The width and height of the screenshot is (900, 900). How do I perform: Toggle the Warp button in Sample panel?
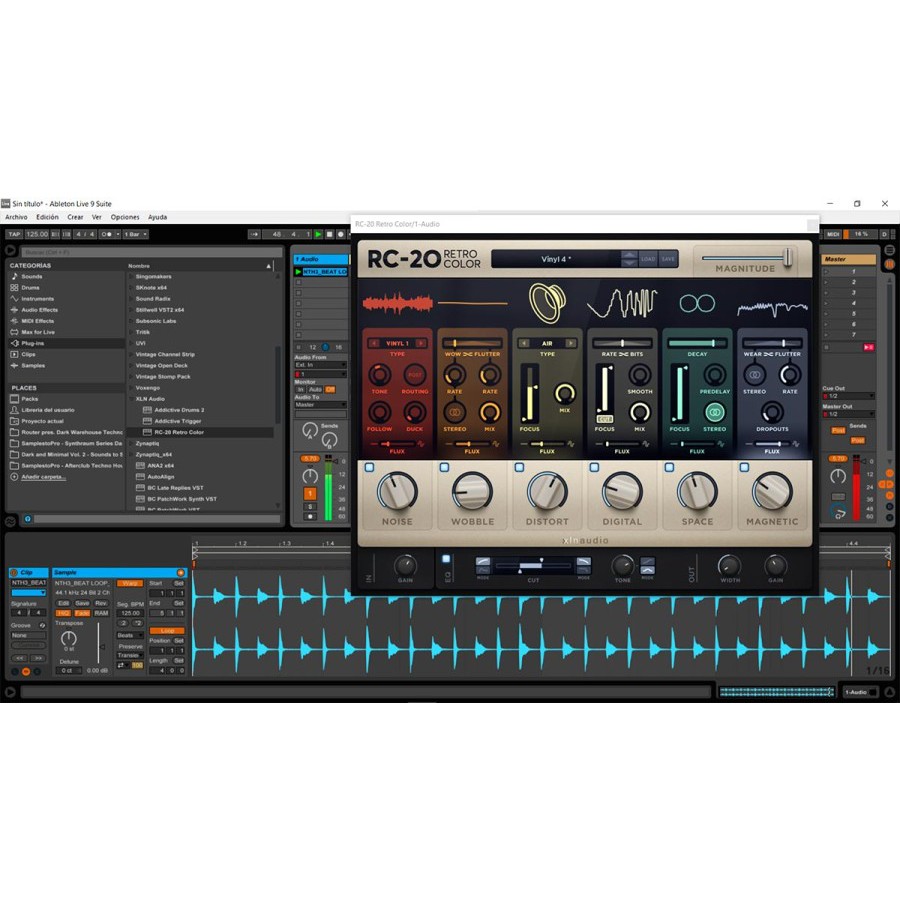(128, 583)
